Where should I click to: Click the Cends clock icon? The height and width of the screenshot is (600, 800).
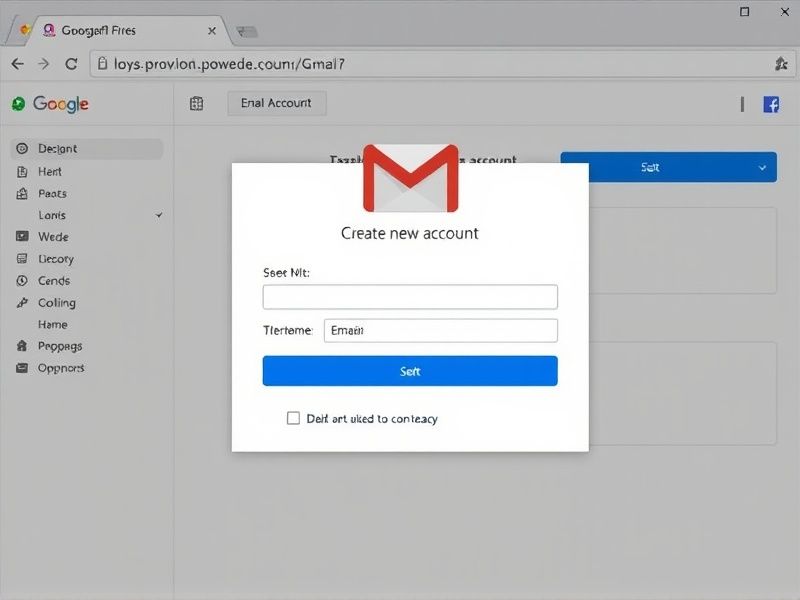click(x=22, y=280)
